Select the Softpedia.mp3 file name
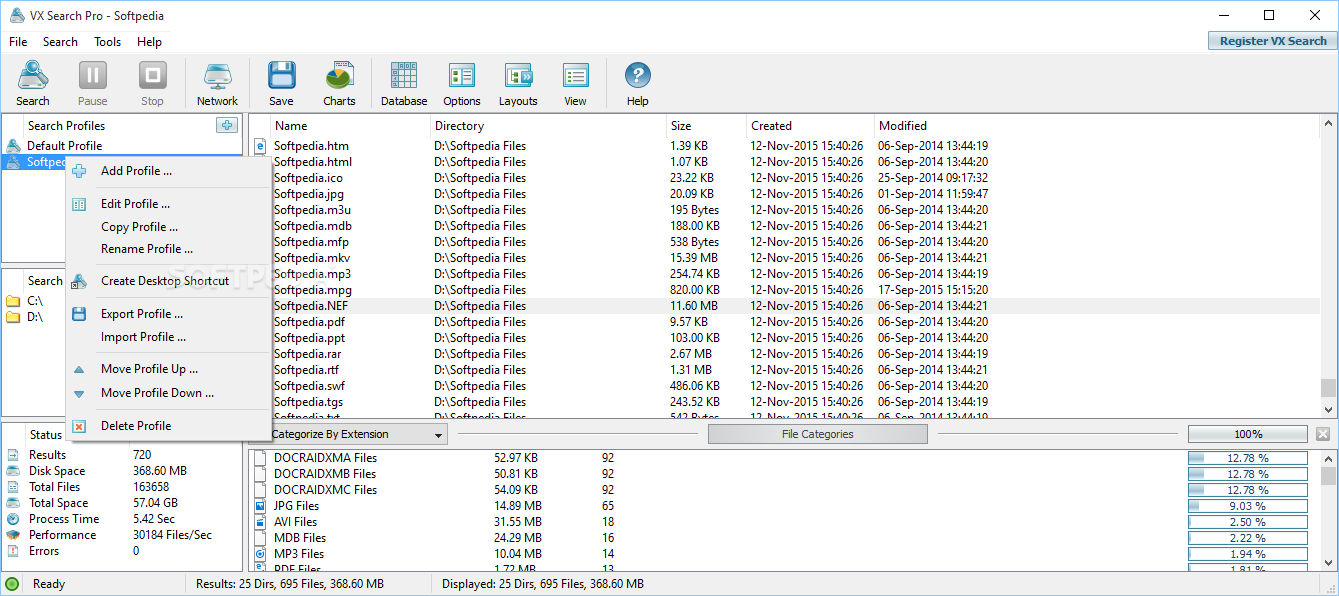 pos(312,274)
